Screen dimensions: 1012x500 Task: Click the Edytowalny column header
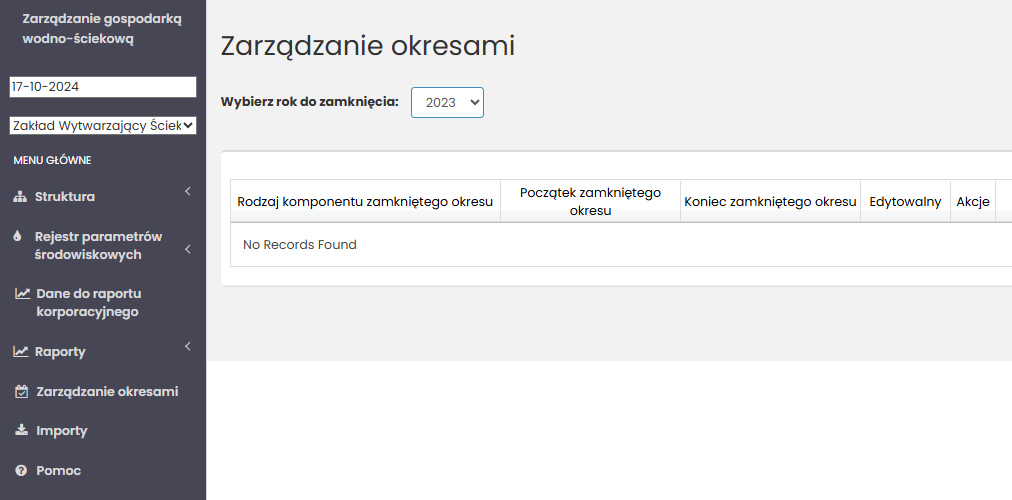[x=905, y=202]
